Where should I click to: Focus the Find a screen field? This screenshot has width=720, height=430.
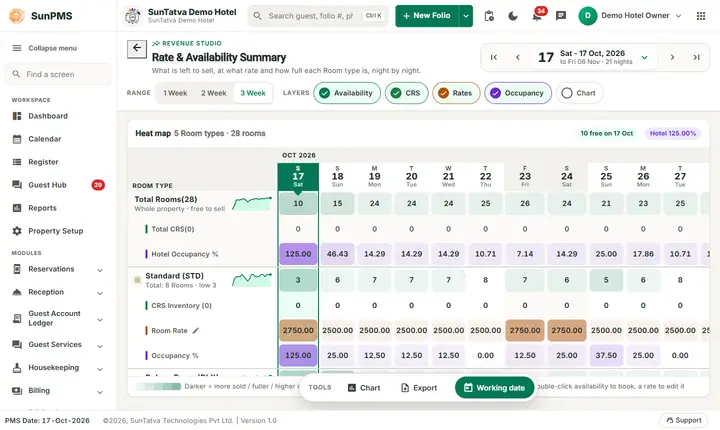pos(58,74)
